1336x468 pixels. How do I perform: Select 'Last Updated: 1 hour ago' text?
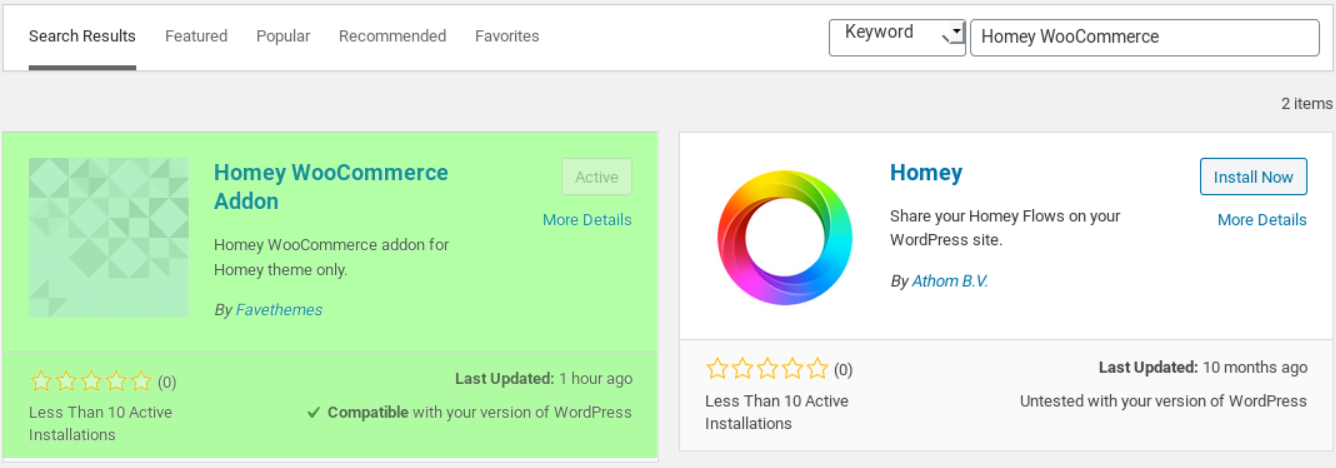[543, 379]
